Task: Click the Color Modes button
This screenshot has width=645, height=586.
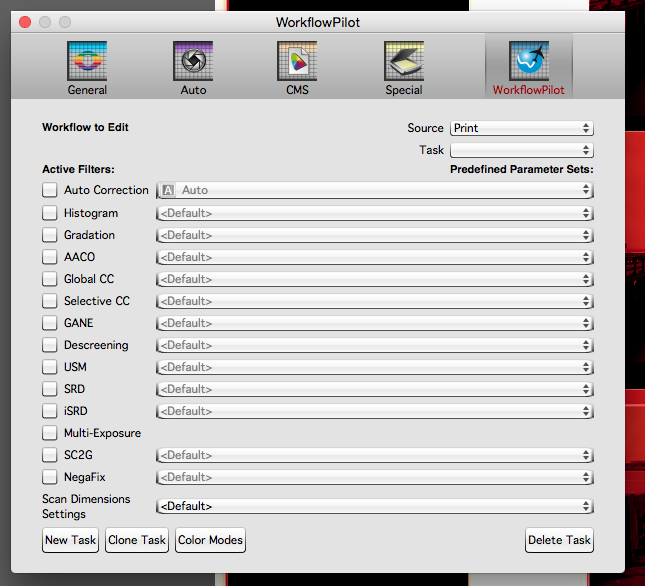Action: tap(210, 540)
